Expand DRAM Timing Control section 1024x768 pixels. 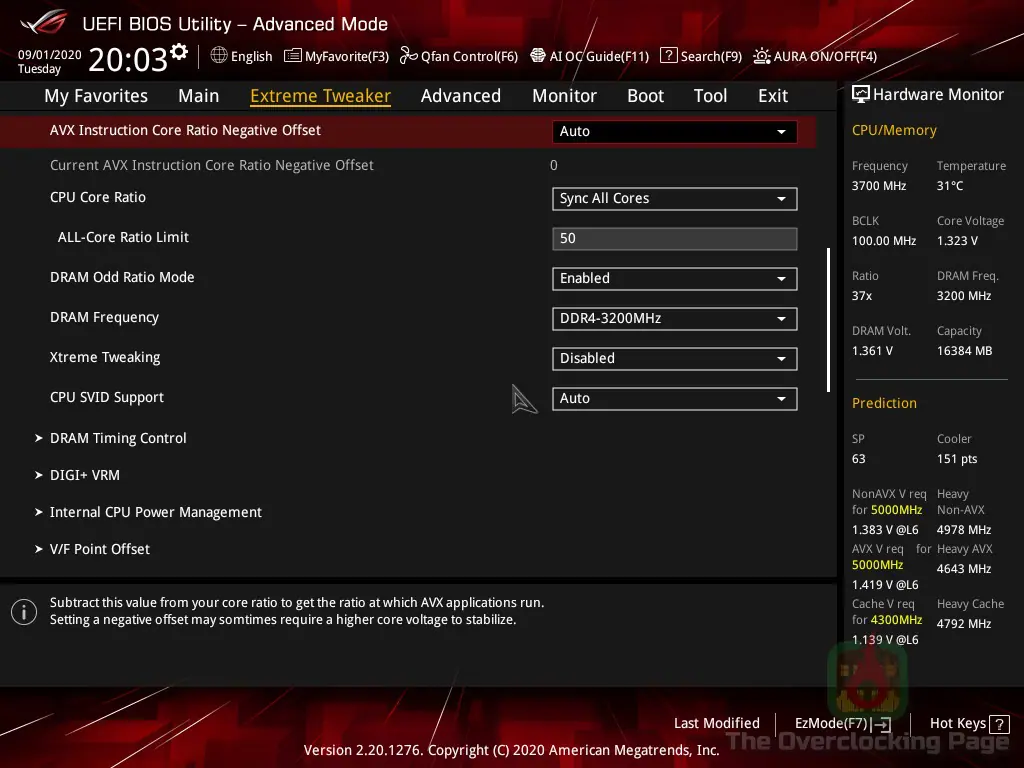(118, 438)
